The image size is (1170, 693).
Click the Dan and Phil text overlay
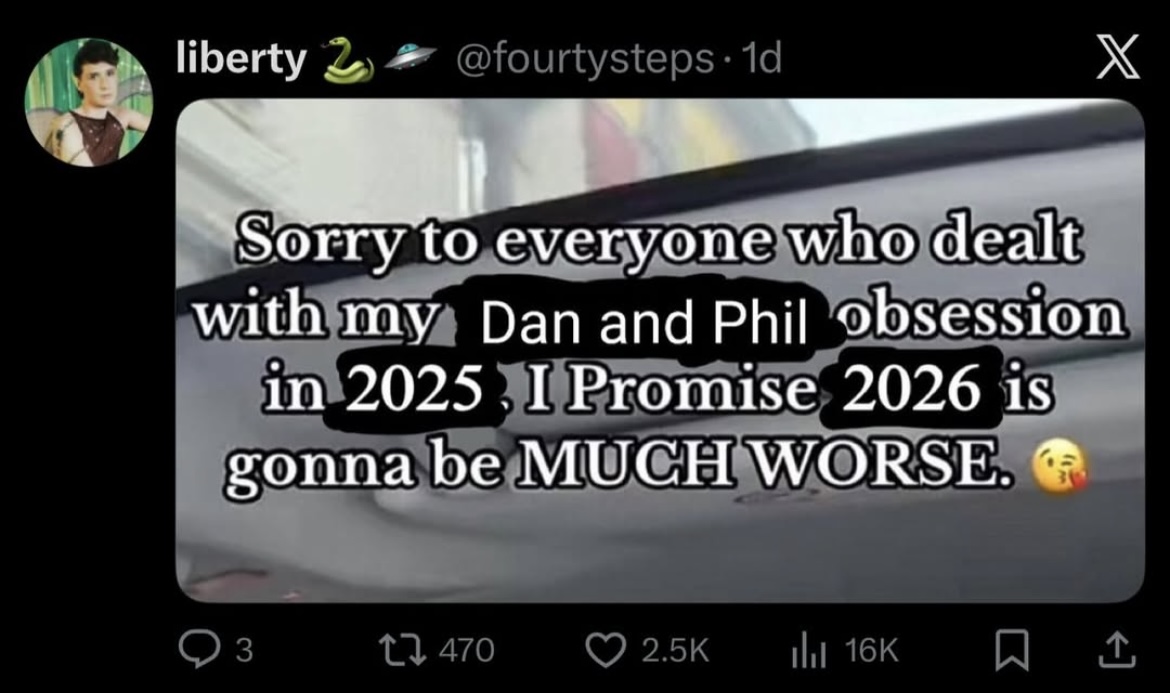(x=644, y=323)
